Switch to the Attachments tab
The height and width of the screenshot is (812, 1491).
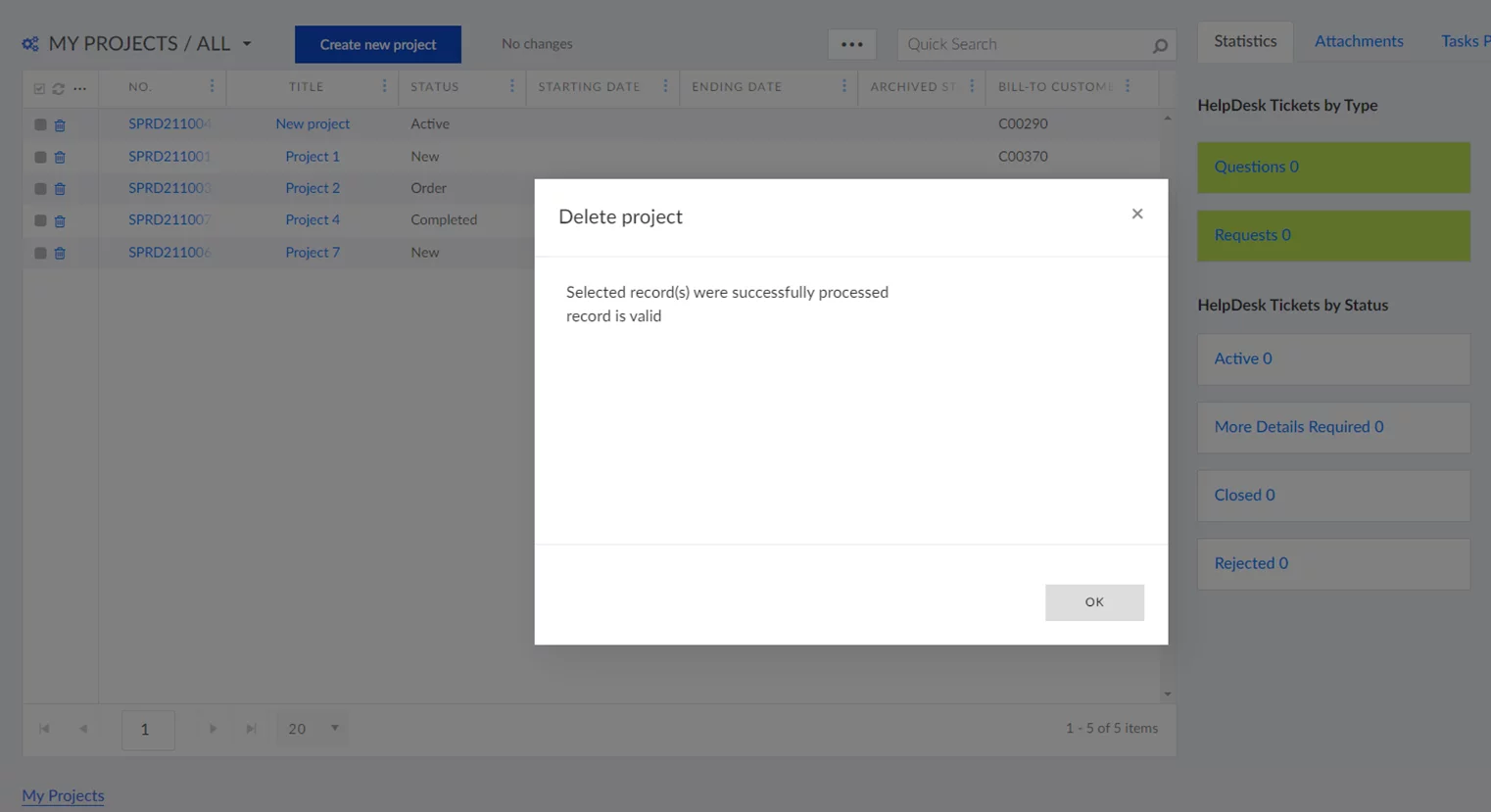1358,41
